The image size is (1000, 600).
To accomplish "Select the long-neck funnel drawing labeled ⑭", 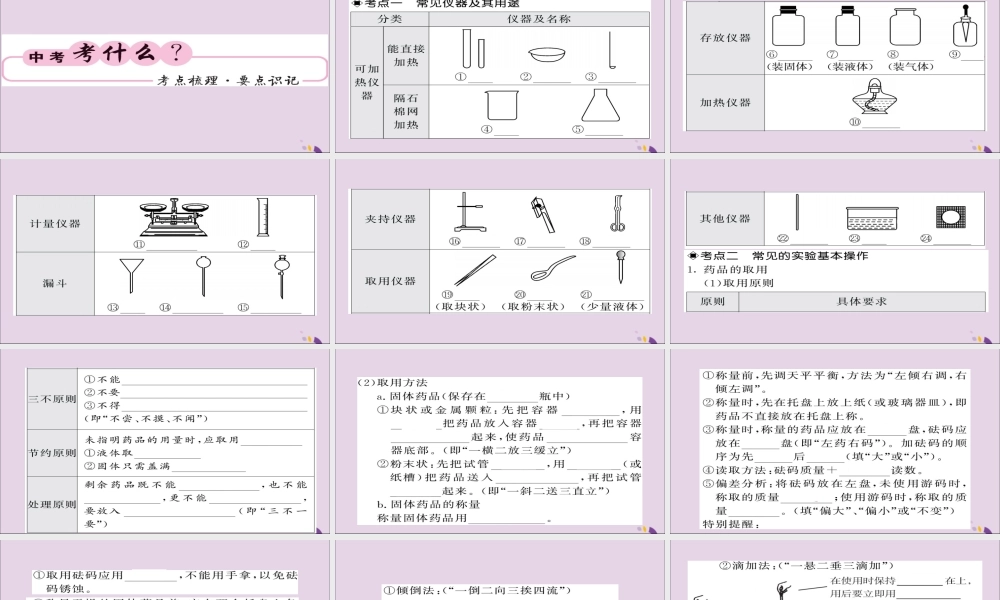I will [203, 276].
